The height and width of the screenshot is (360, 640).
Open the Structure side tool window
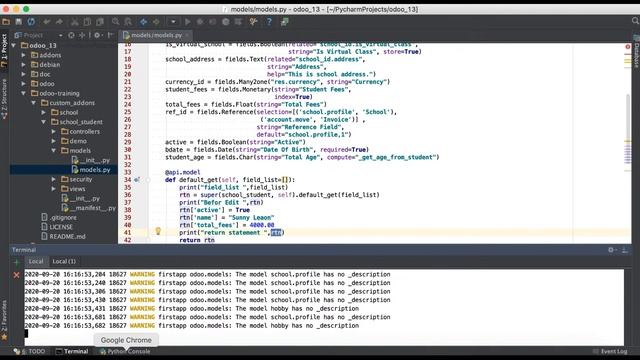[4, 98]
